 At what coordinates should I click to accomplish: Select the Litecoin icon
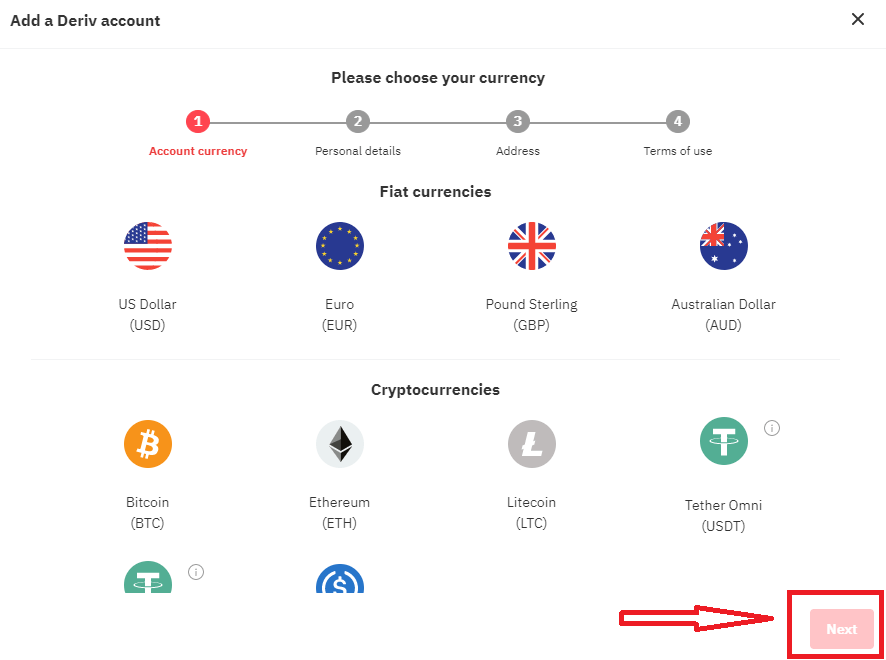pos(531,443)
